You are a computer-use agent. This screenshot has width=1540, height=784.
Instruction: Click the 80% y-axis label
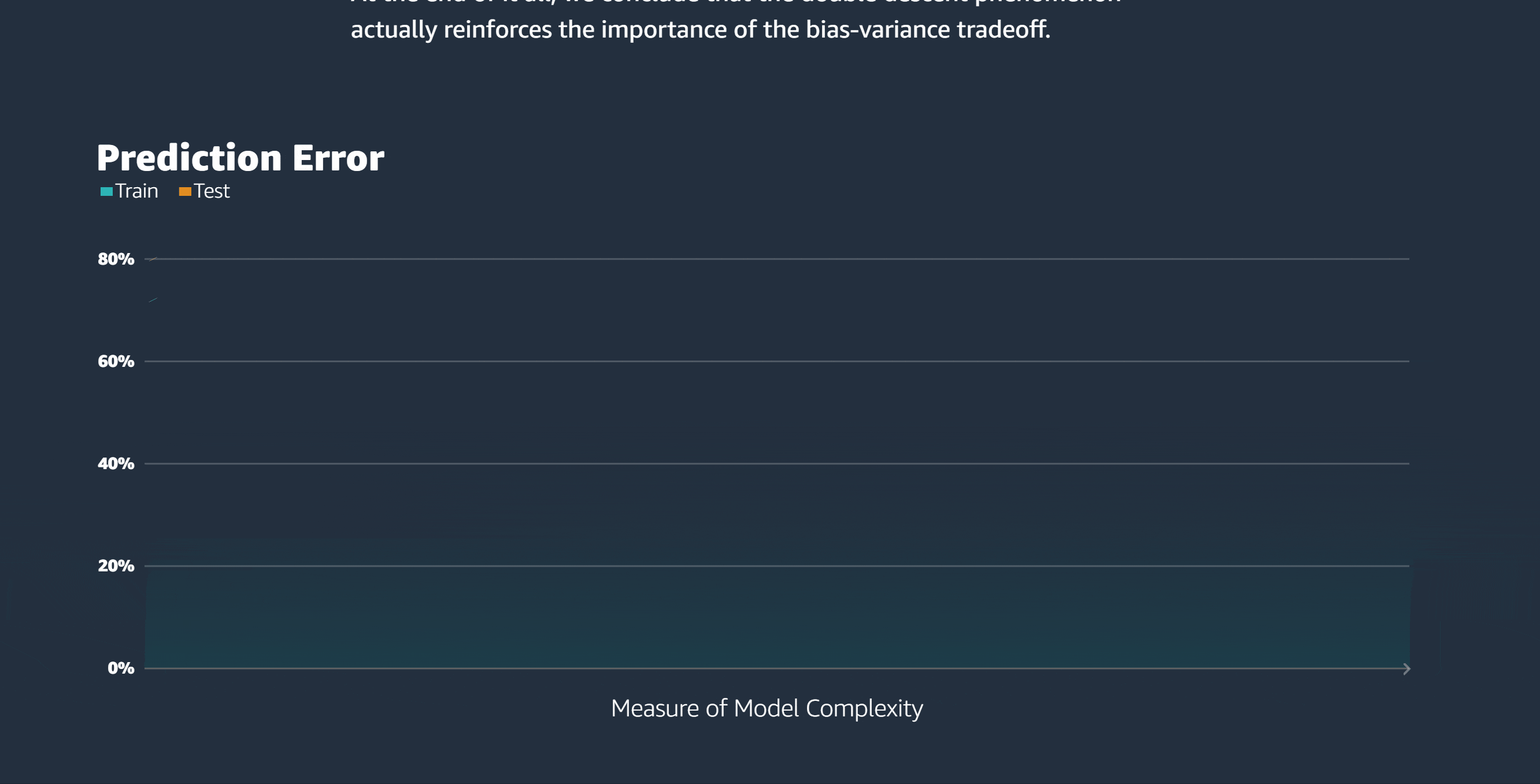pos(116,259)
